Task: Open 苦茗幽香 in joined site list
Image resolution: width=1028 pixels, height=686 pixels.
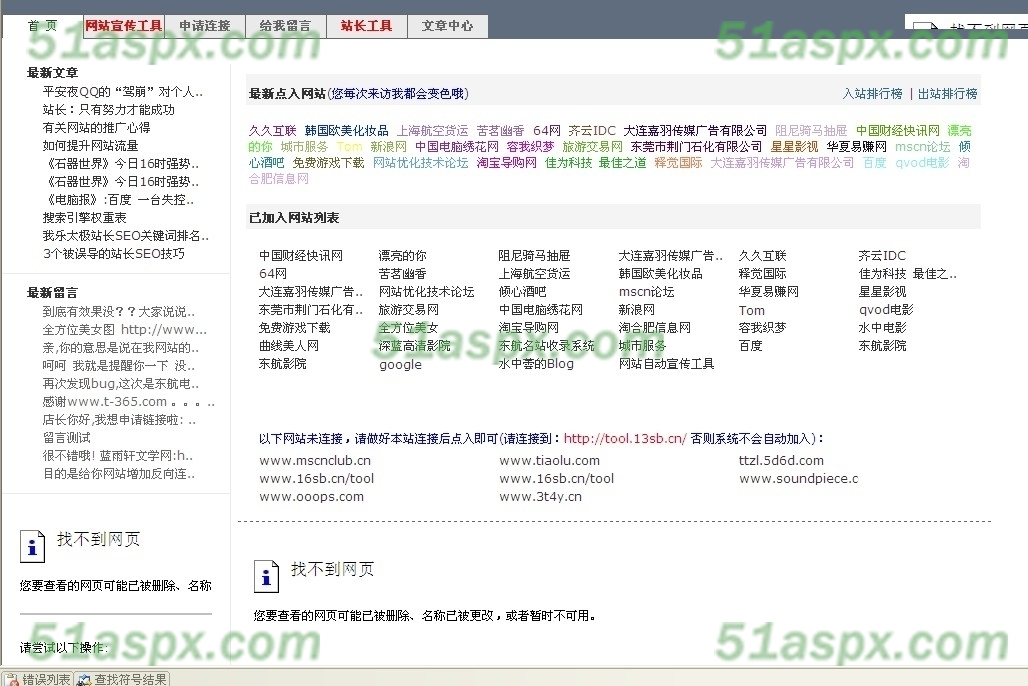Action: [x=403, y=273]
